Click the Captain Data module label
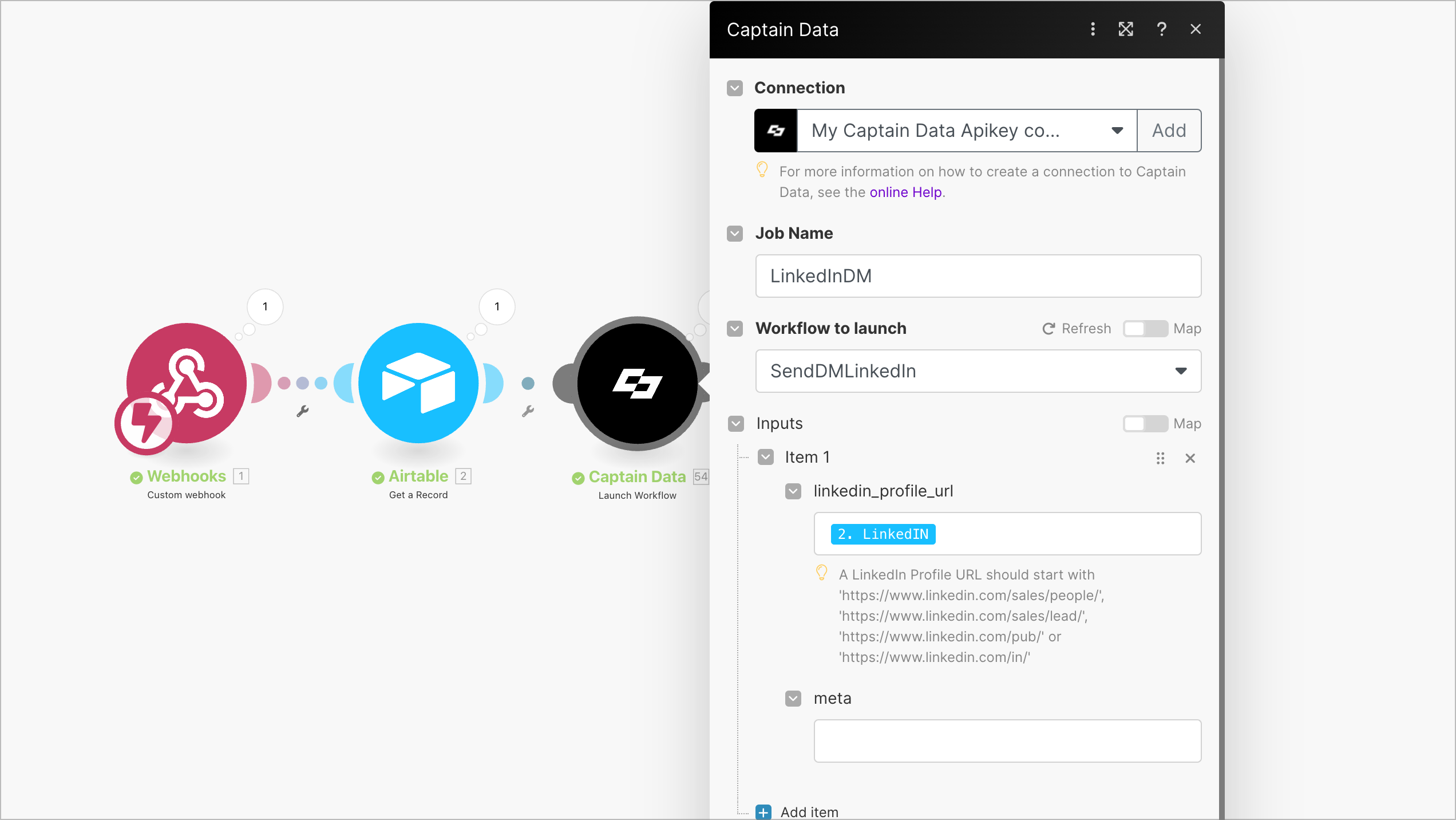Screen dimensions: 1456x820 coord(637,477)
